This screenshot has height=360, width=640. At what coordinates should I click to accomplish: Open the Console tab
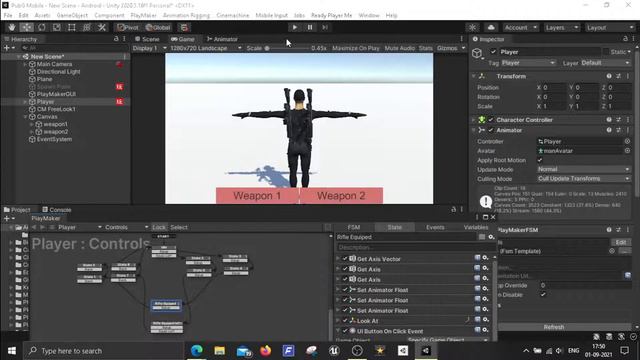click(56, 210)
